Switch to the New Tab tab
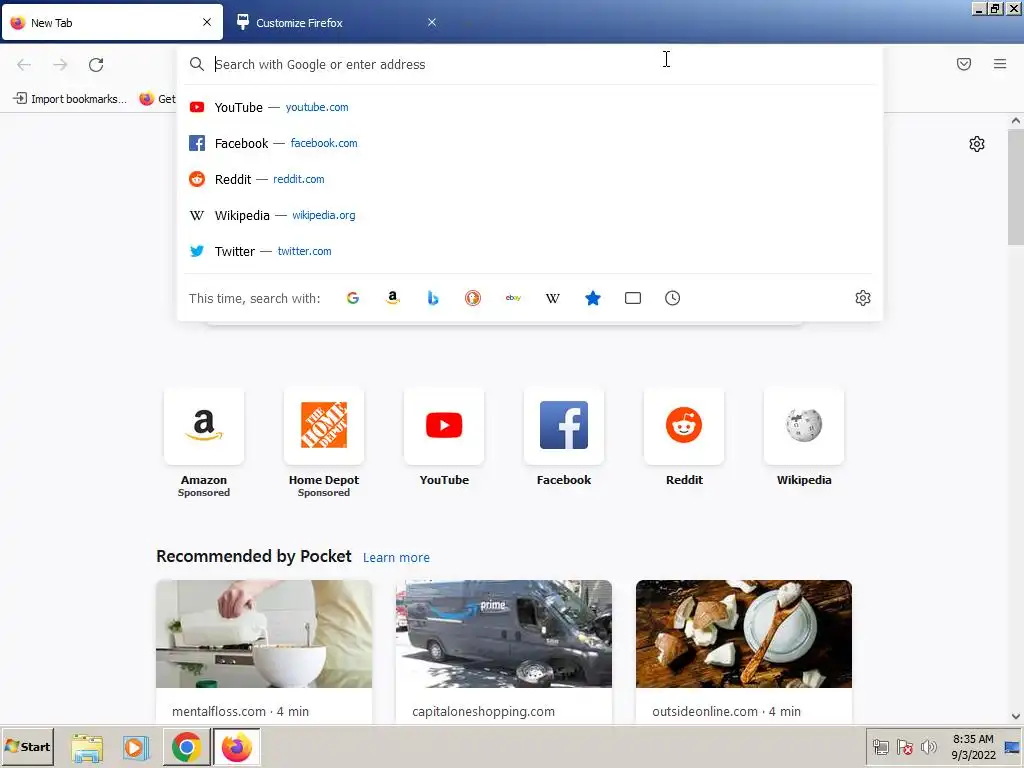 112,23
